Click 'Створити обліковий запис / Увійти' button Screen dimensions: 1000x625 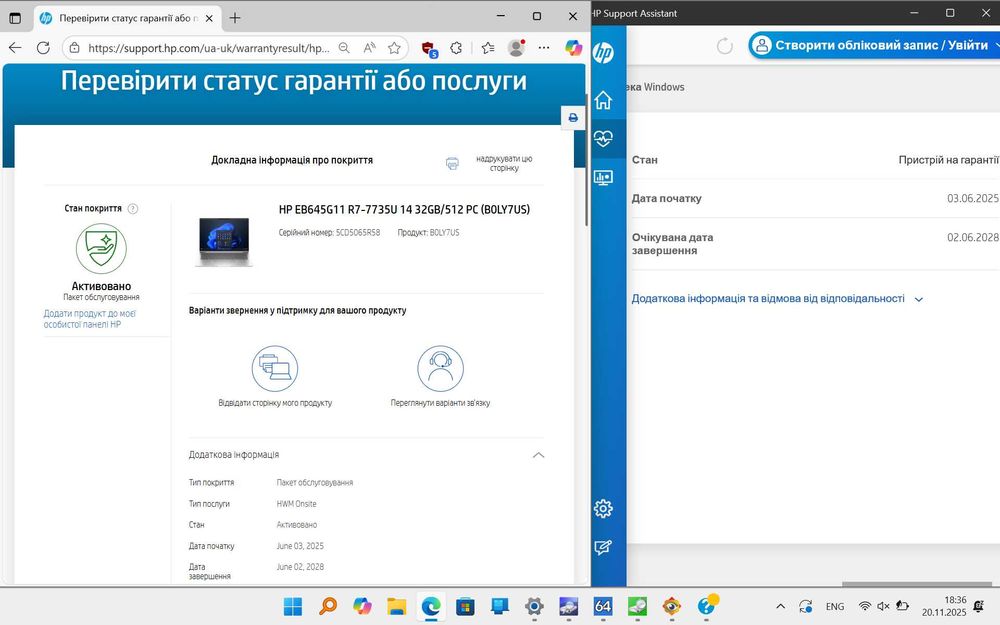click(874, 45)
